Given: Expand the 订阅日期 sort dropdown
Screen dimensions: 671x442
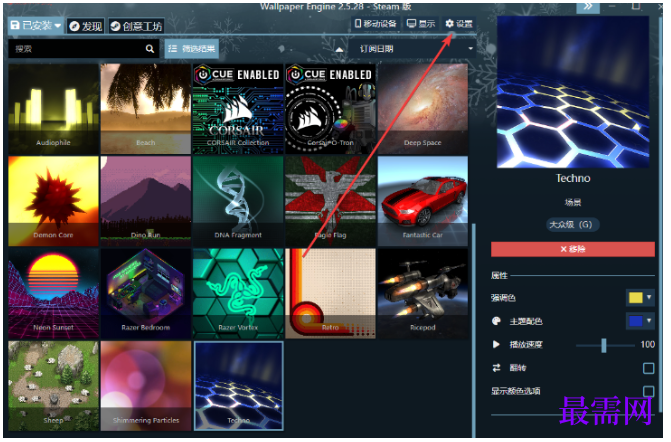Looking at the screenshot, I should coord(413,49).
